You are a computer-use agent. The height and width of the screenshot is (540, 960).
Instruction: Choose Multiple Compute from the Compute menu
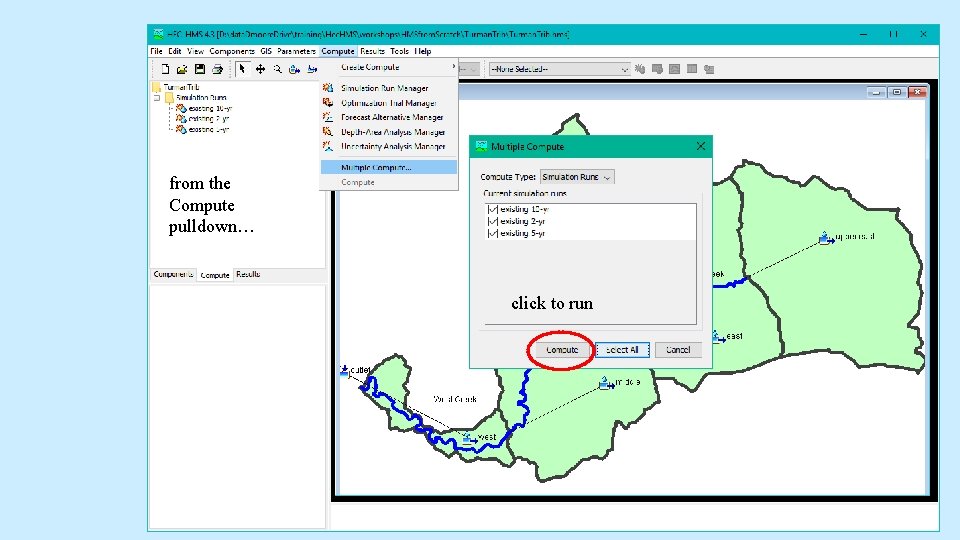click(389, 167)
